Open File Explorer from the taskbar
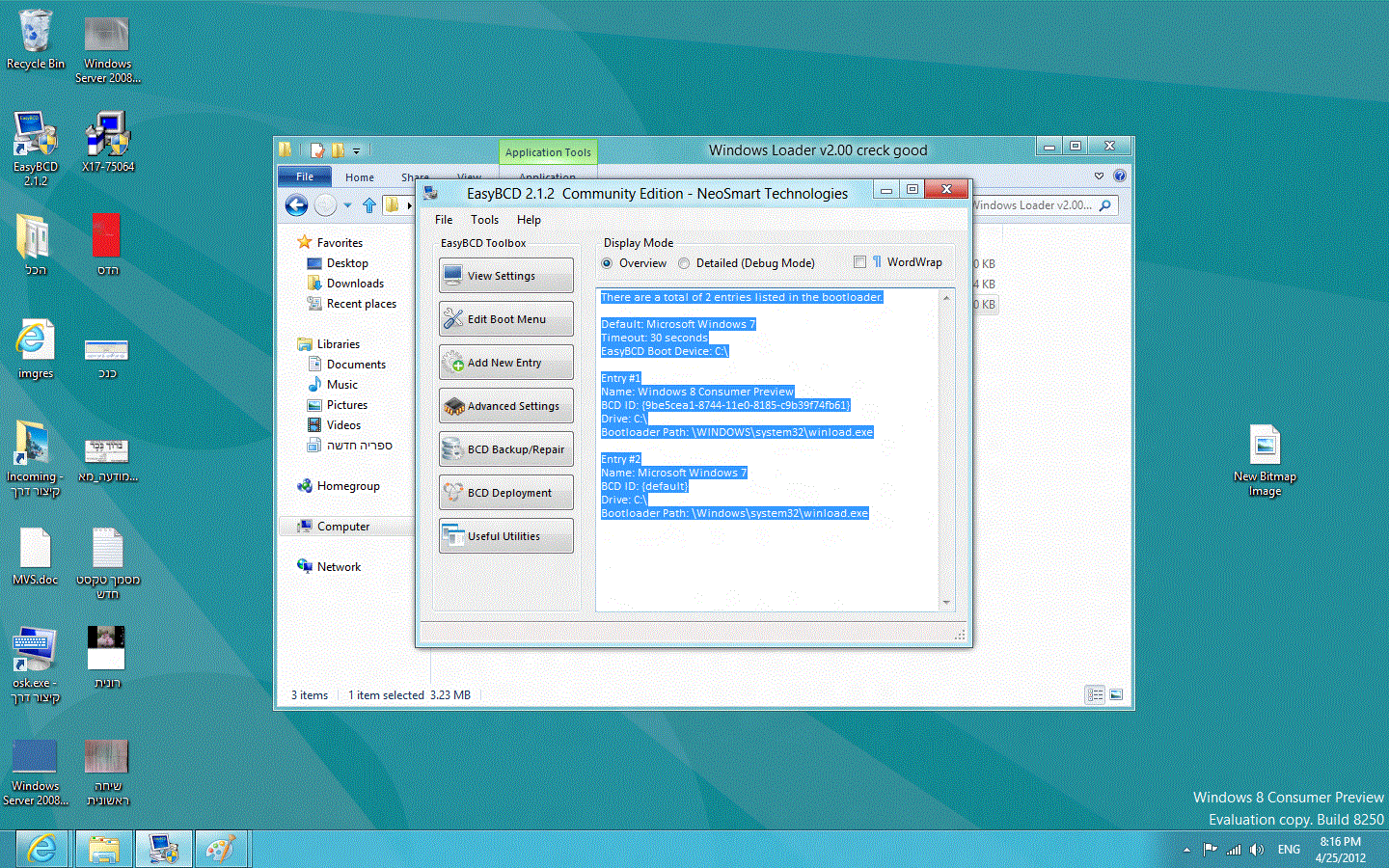The width and height of the screenshot is (1389, 868). coord(103,850)
